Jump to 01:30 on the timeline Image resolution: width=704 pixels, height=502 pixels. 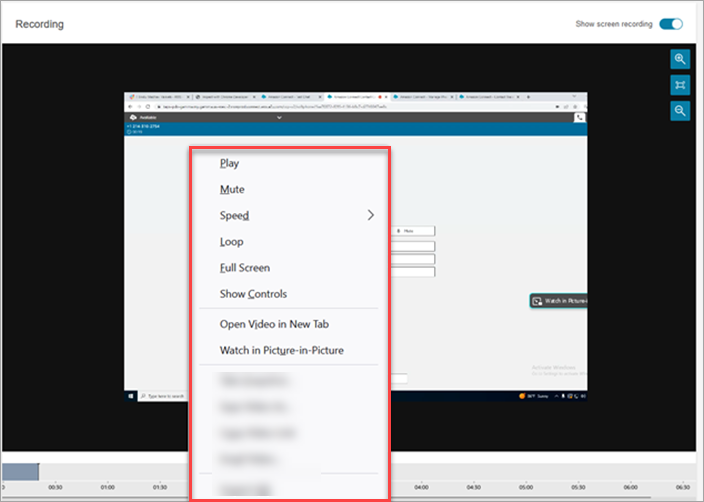tap(160, 487)
